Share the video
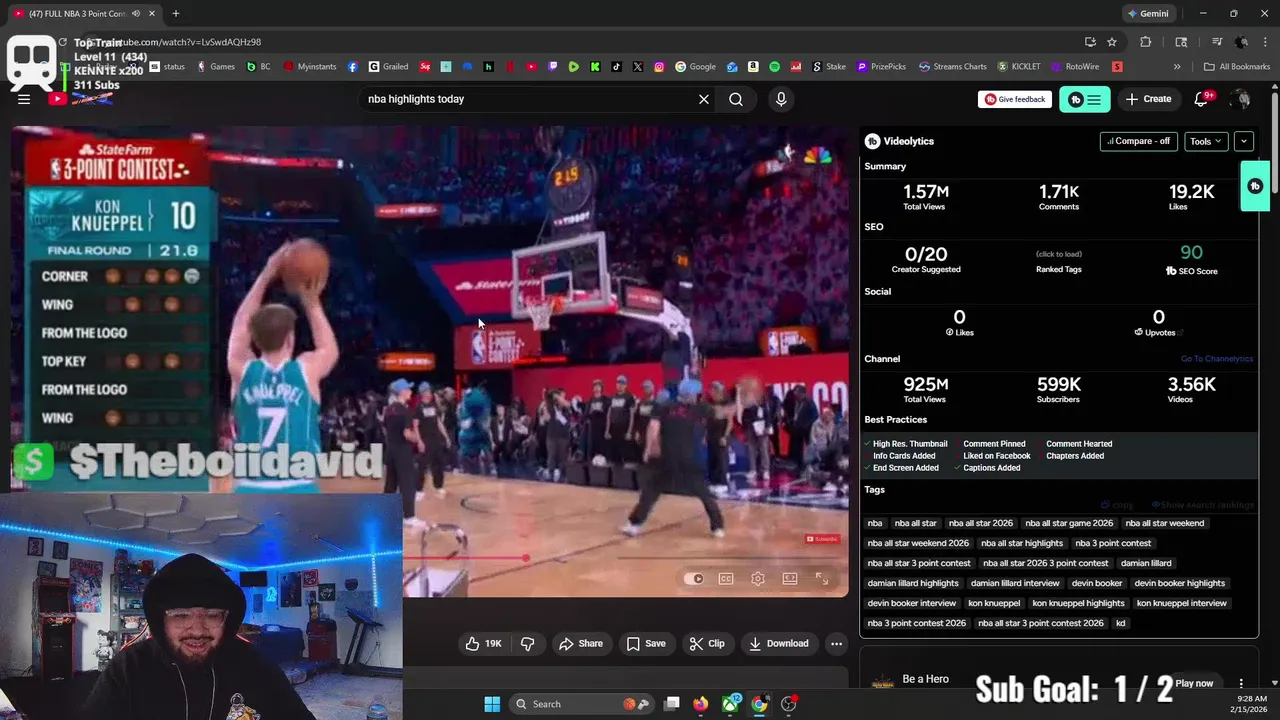The height and width of the screenshot is (720, 1280). 581,644
